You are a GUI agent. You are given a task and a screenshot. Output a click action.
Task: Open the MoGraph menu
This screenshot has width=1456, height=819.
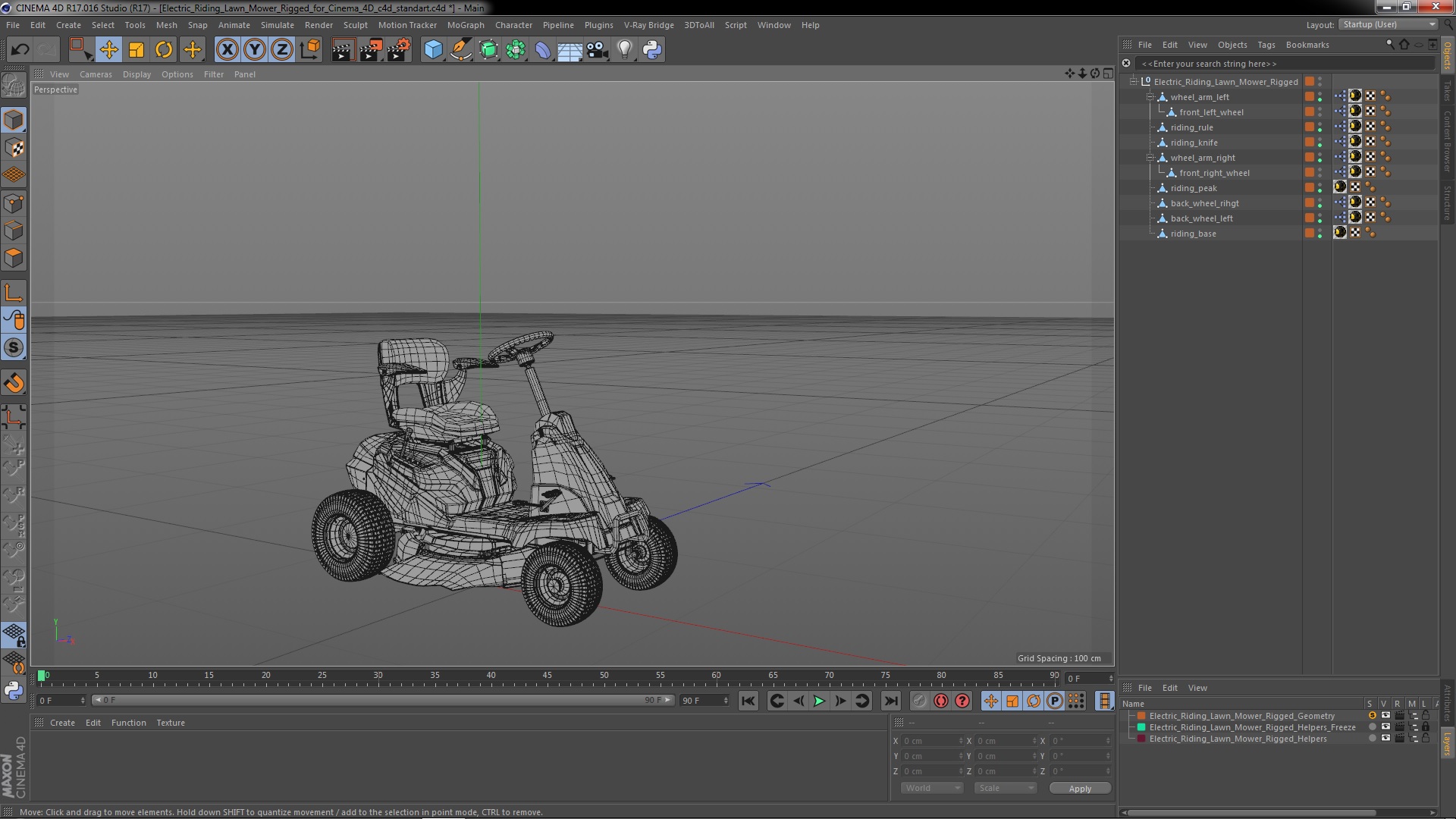[x=466, y=25]
